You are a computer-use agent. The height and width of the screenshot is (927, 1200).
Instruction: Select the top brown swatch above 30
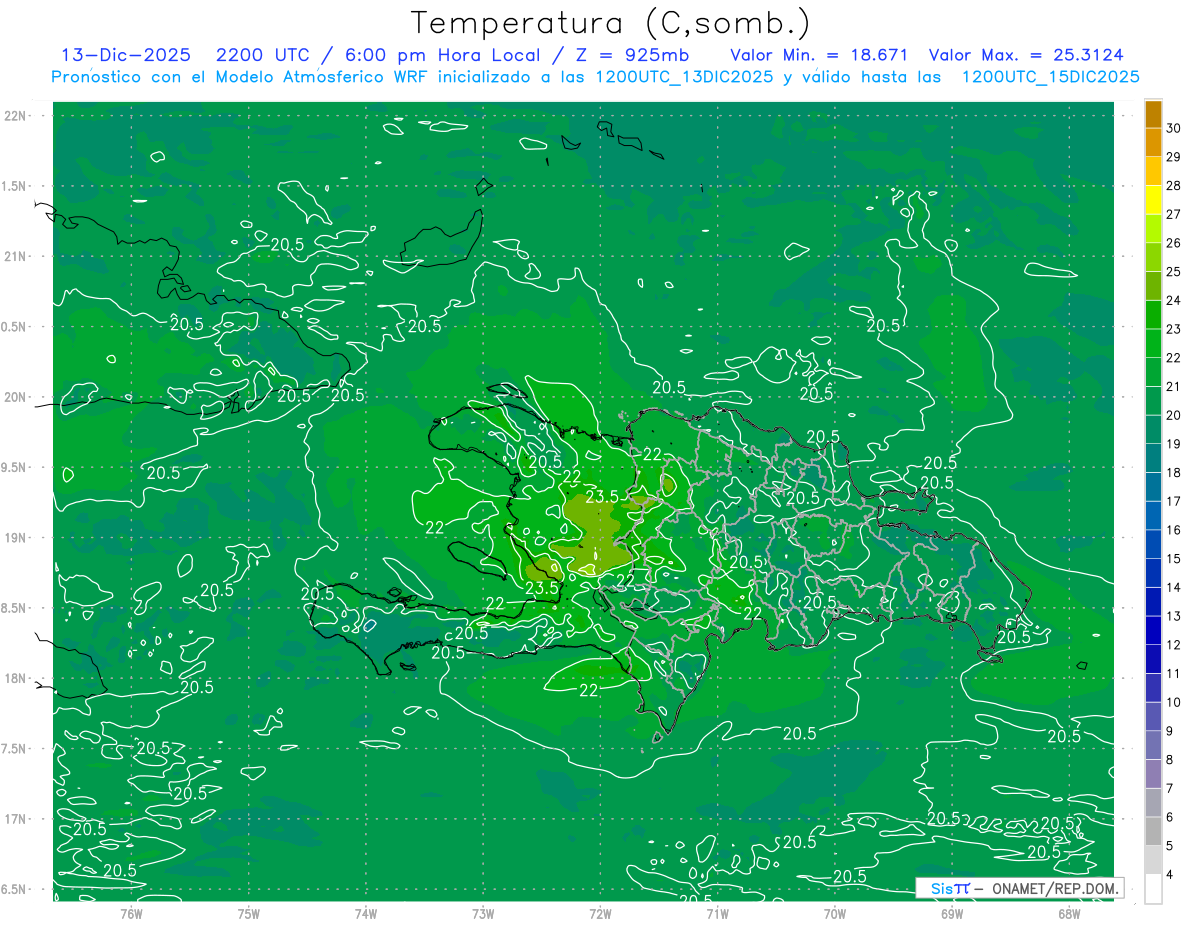pyautogui.click(x=1153, y=114)
